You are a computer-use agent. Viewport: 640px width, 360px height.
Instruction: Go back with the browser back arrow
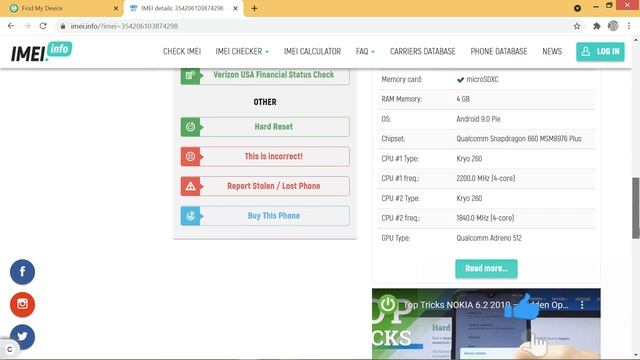tap(11, 26)
